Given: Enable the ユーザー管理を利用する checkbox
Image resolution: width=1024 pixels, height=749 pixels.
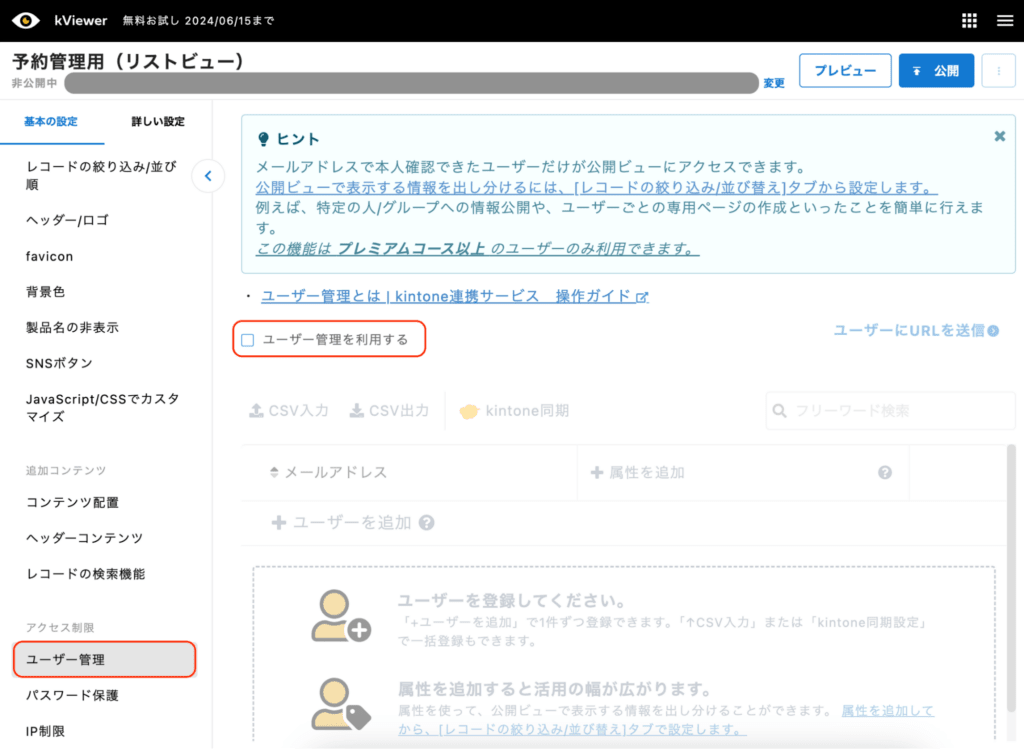Looking at the screenshot, I should (247, 340).
